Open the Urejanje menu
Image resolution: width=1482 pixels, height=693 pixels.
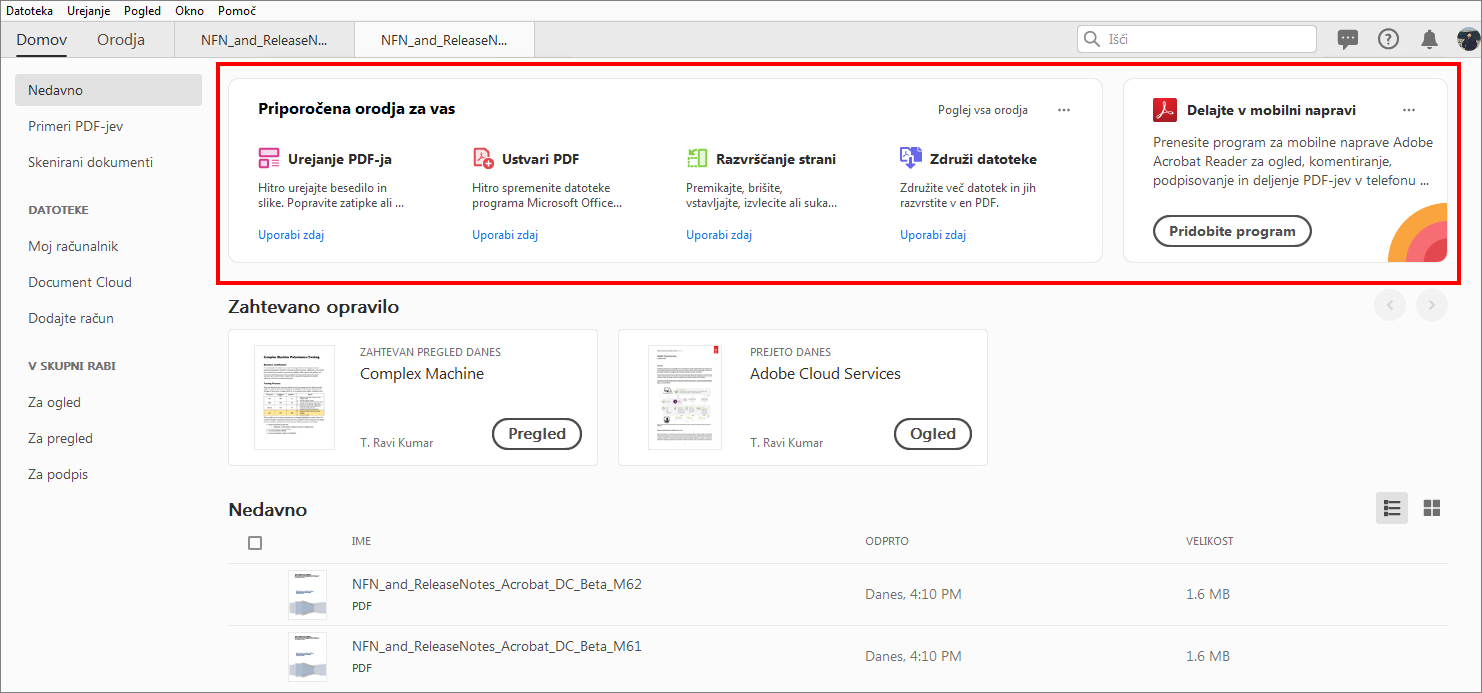[x=89, y=11]
